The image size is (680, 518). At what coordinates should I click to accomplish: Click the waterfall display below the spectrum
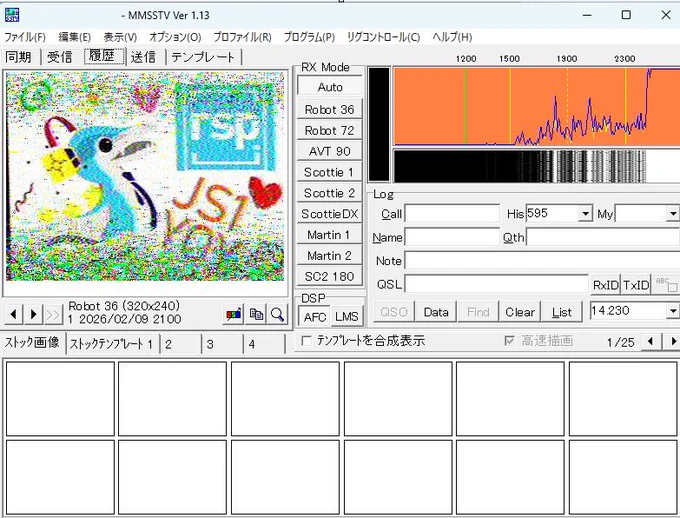pyautogui.click(x=536, y=167)
